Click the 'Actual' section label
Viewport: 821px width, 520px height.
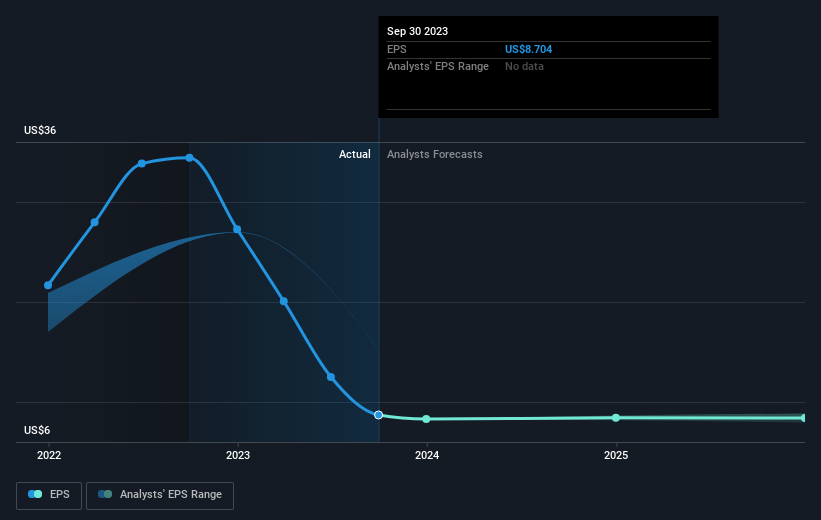tap(354, 154)
